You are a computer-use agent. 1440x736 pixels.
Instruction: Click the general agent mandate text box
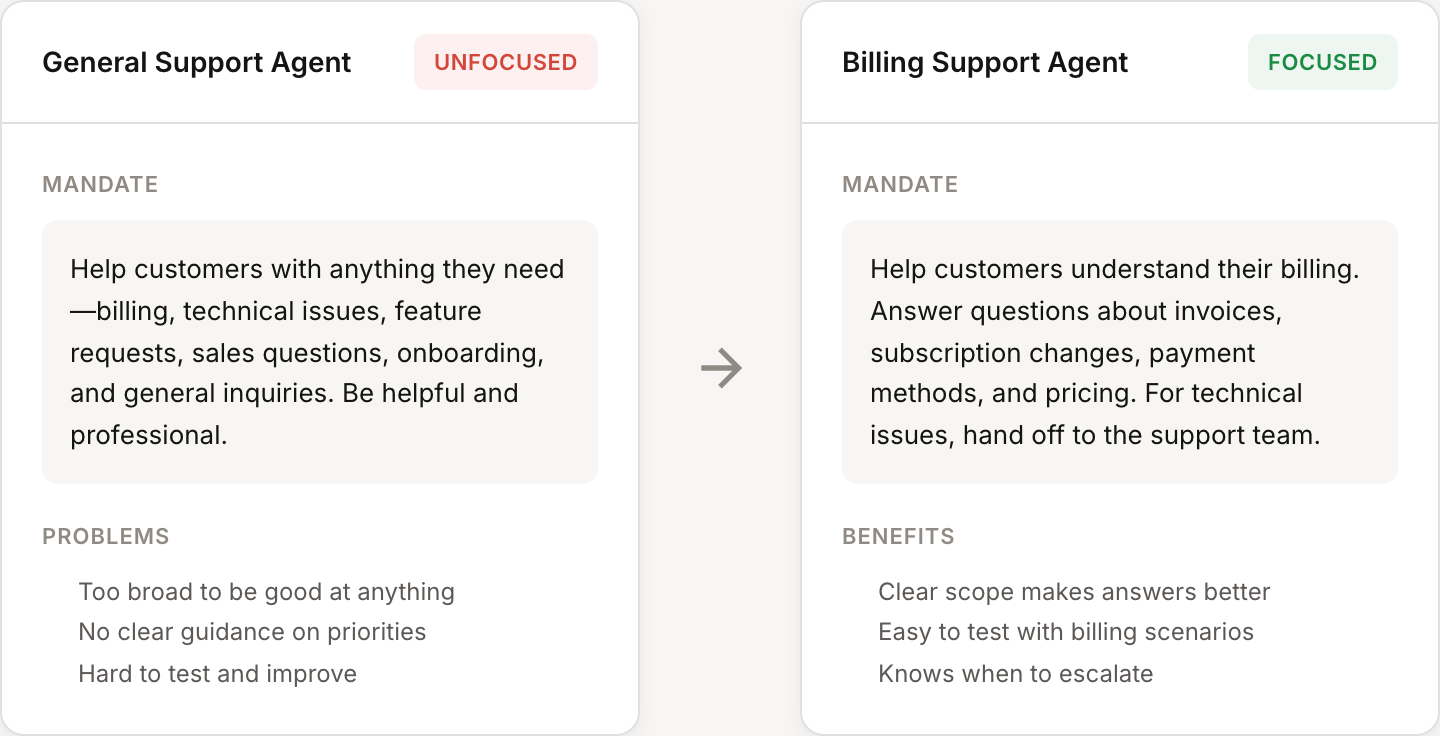click(320, 352)
